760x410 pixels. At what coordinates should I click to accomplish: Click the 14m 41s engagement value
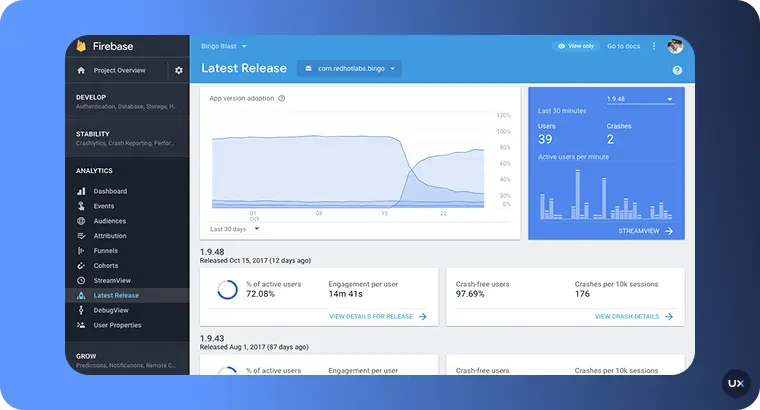point(346,294)
